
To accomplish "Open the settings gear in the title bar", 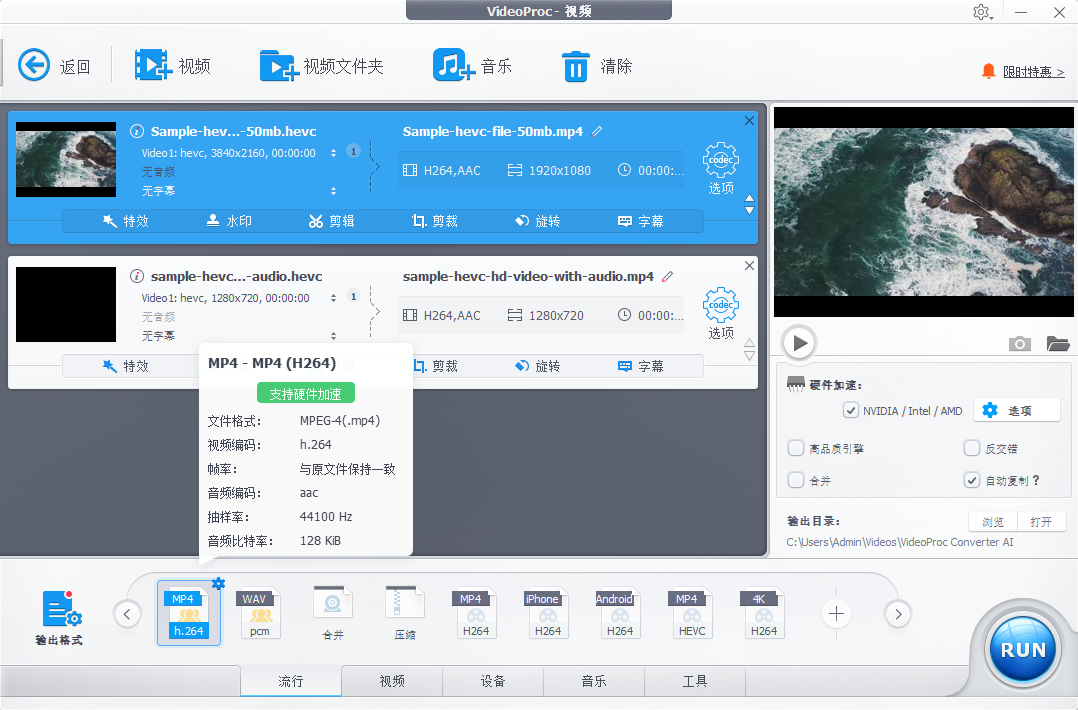I will point(981,12).
